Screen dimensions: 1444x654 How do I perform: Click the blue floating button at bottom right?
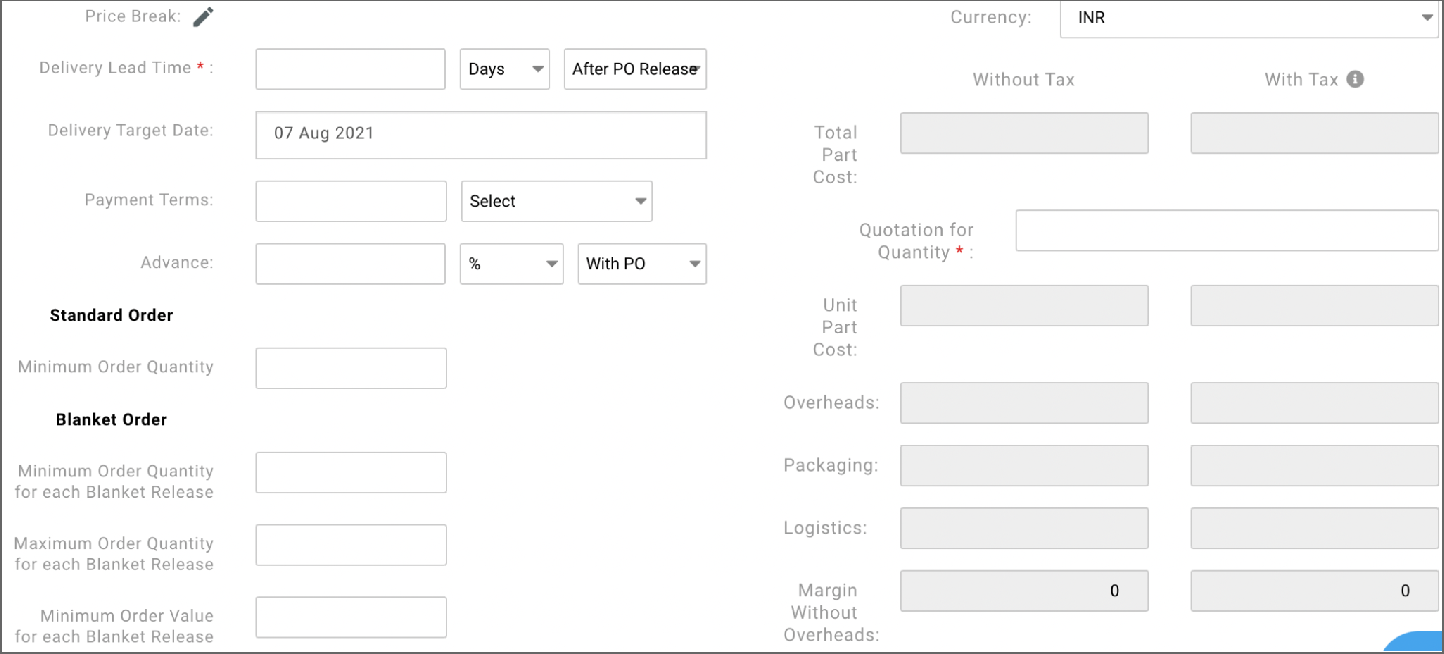pos(1418,643)
